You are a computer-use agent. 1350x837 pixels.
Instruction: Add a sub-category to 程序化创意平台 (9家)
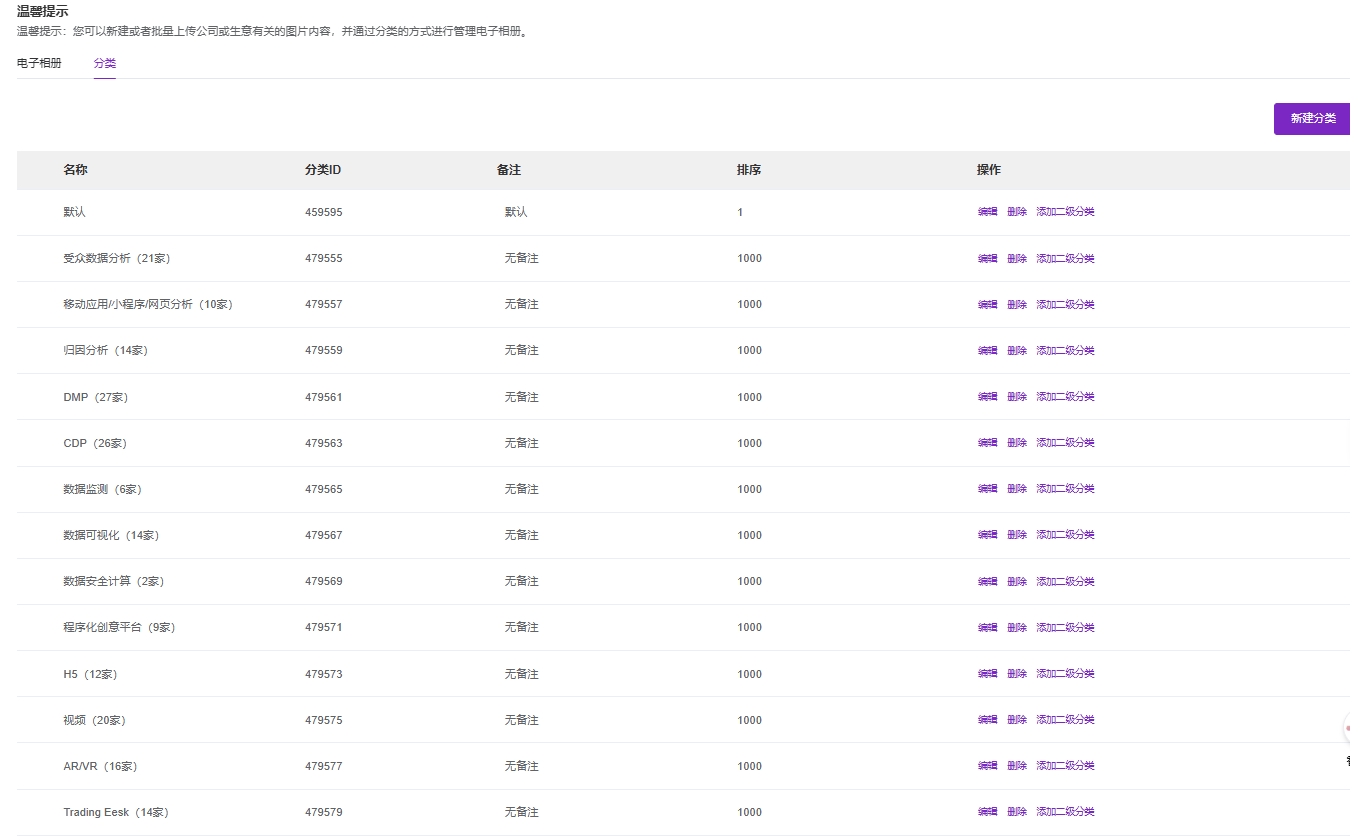[x=1065, y=628]
